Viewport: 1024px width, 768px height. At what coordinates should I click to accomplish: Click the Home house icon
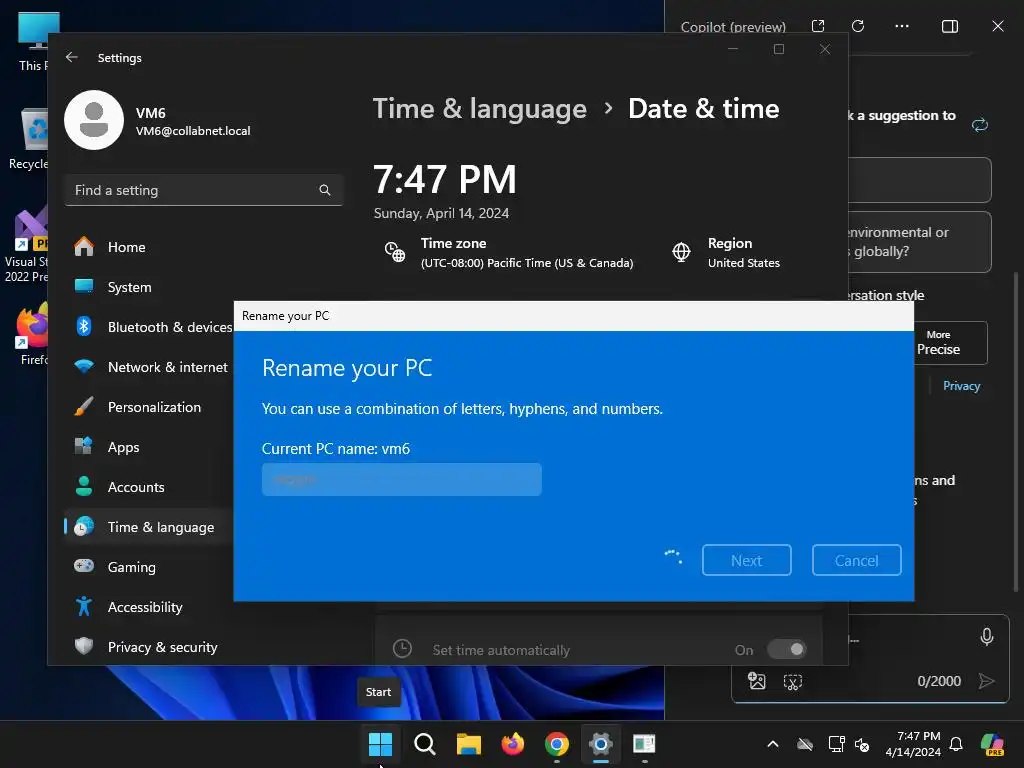(84, 246)
